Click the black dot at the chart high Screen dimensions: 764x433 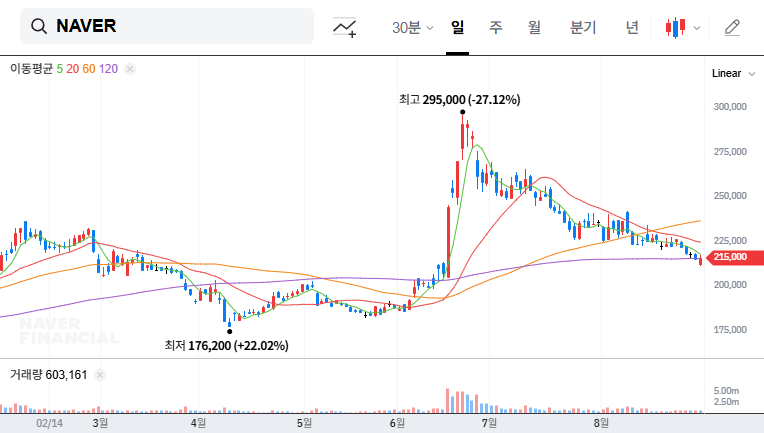(462, 112)
